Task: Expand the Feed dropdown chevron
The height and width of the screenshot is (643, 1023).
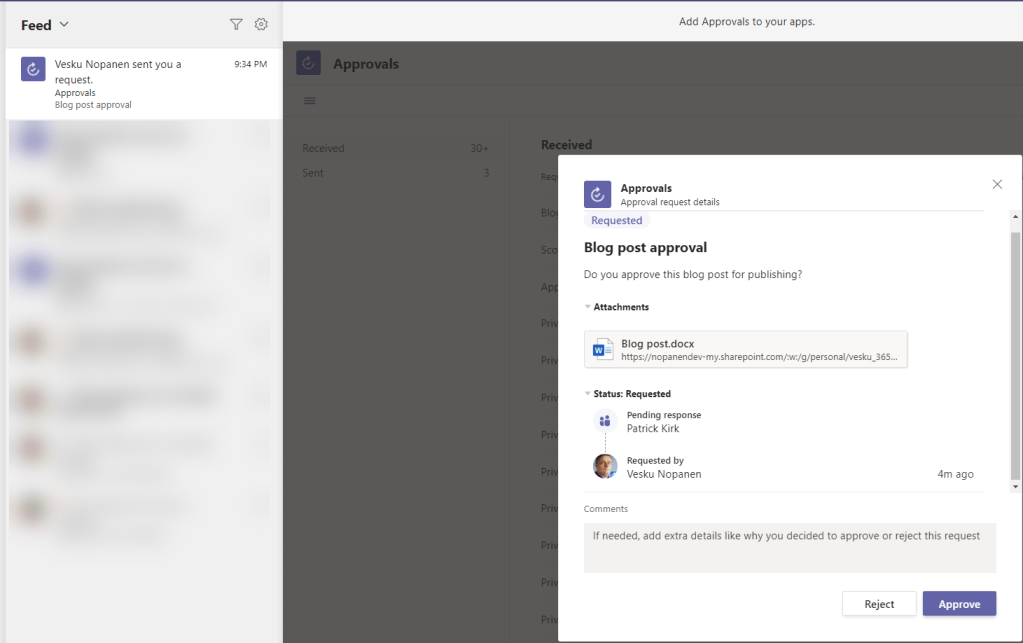Action: [65, 25]
